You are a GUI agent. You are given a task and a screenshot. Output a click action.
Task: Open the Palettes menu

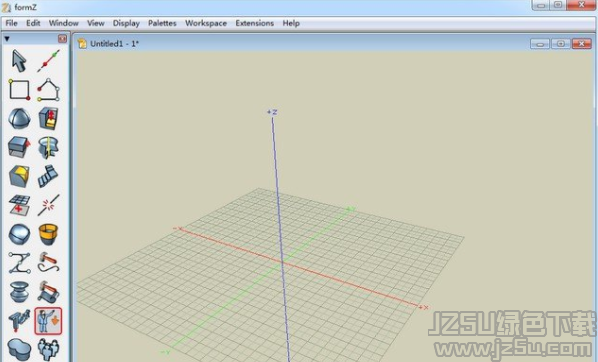pyautogui.click(x=162, y=23)
